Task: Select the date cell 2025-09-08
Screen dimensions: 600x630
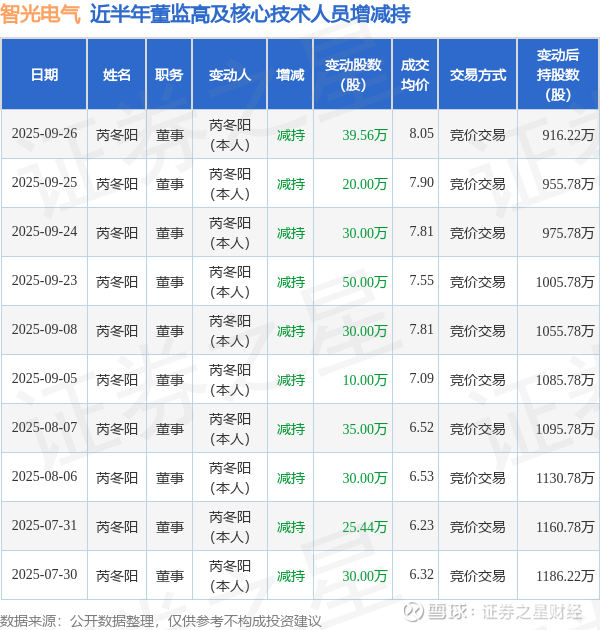Action: point(44,330)
